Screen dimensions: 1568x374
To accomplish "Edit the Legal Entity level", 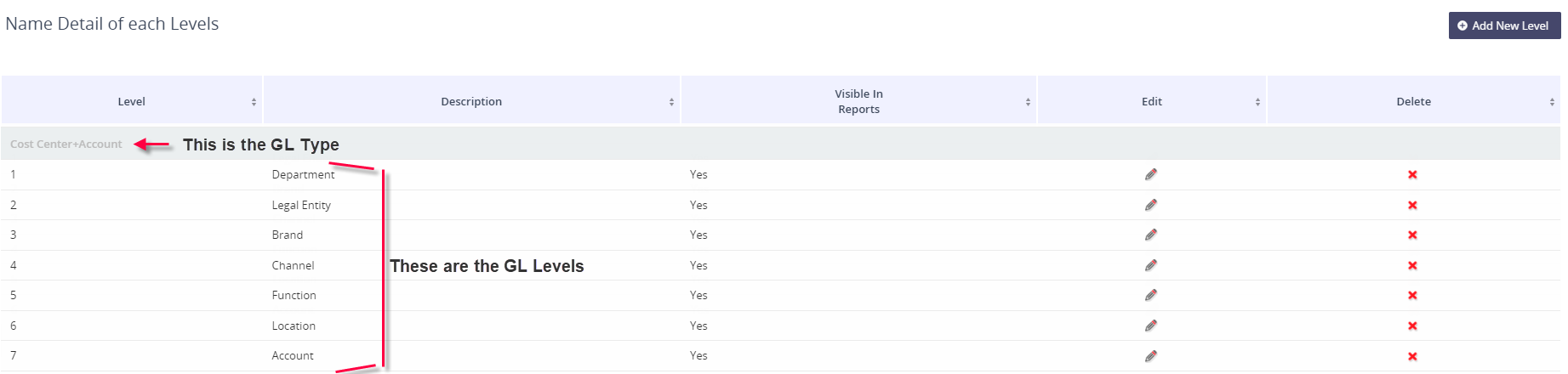I will pyautogui.click(x=1151, y=205).
